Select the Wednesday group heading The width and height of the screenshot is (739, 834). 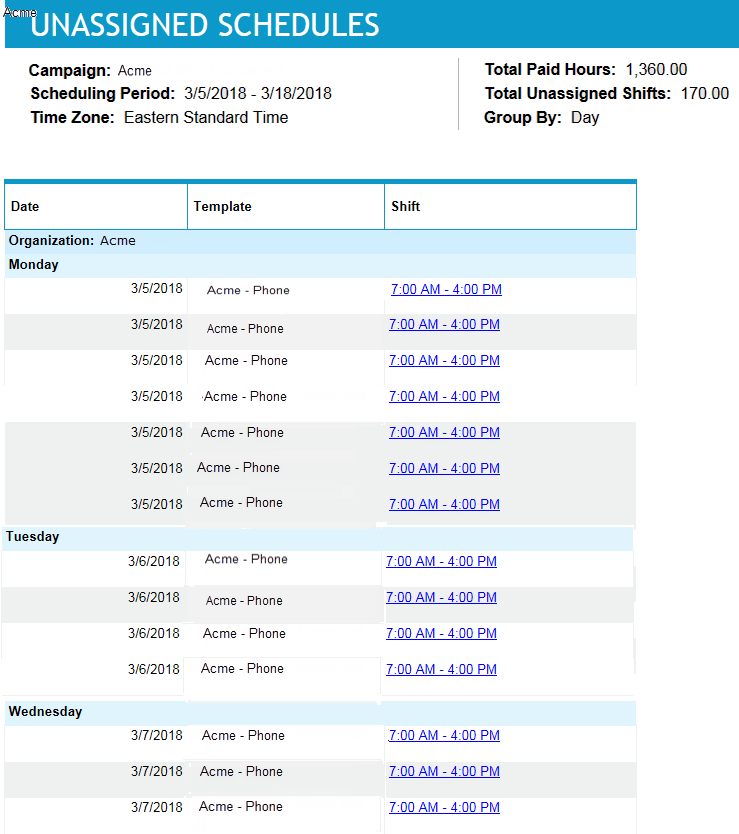coord(320,712)
